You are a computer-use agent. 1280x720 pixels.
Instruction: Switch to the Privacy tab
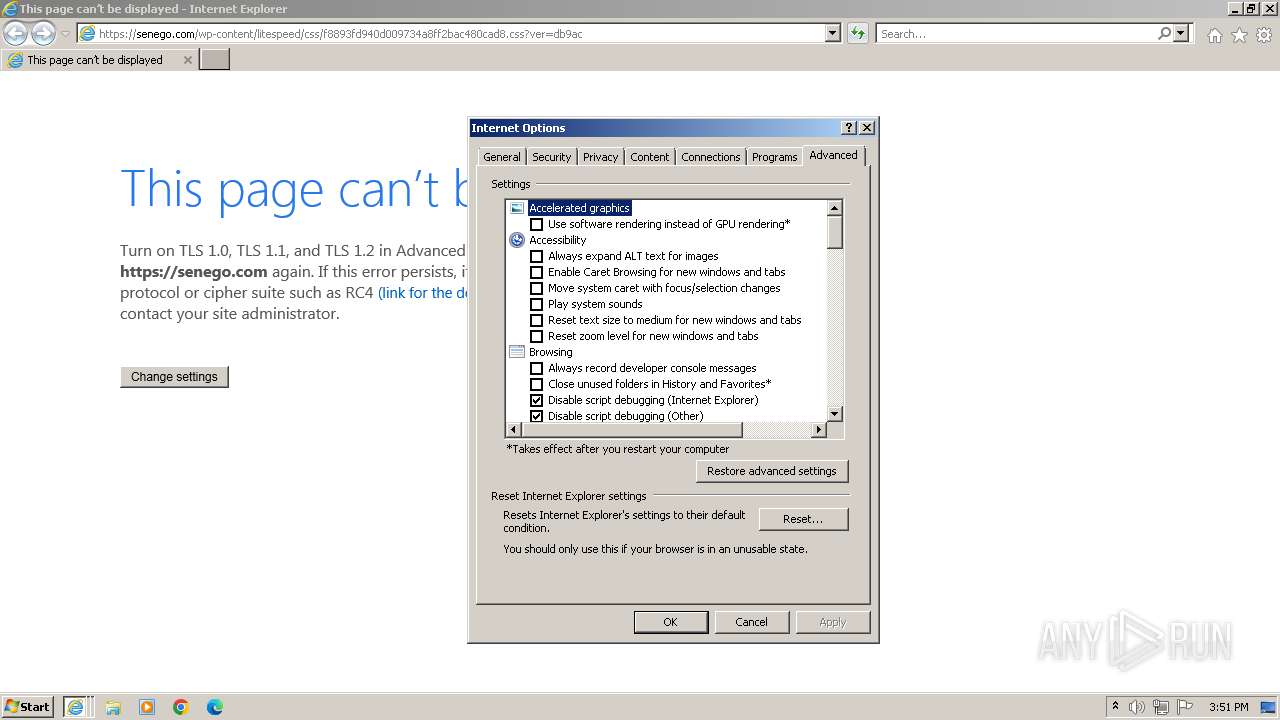pyautogui.click(x=600, y=157)
